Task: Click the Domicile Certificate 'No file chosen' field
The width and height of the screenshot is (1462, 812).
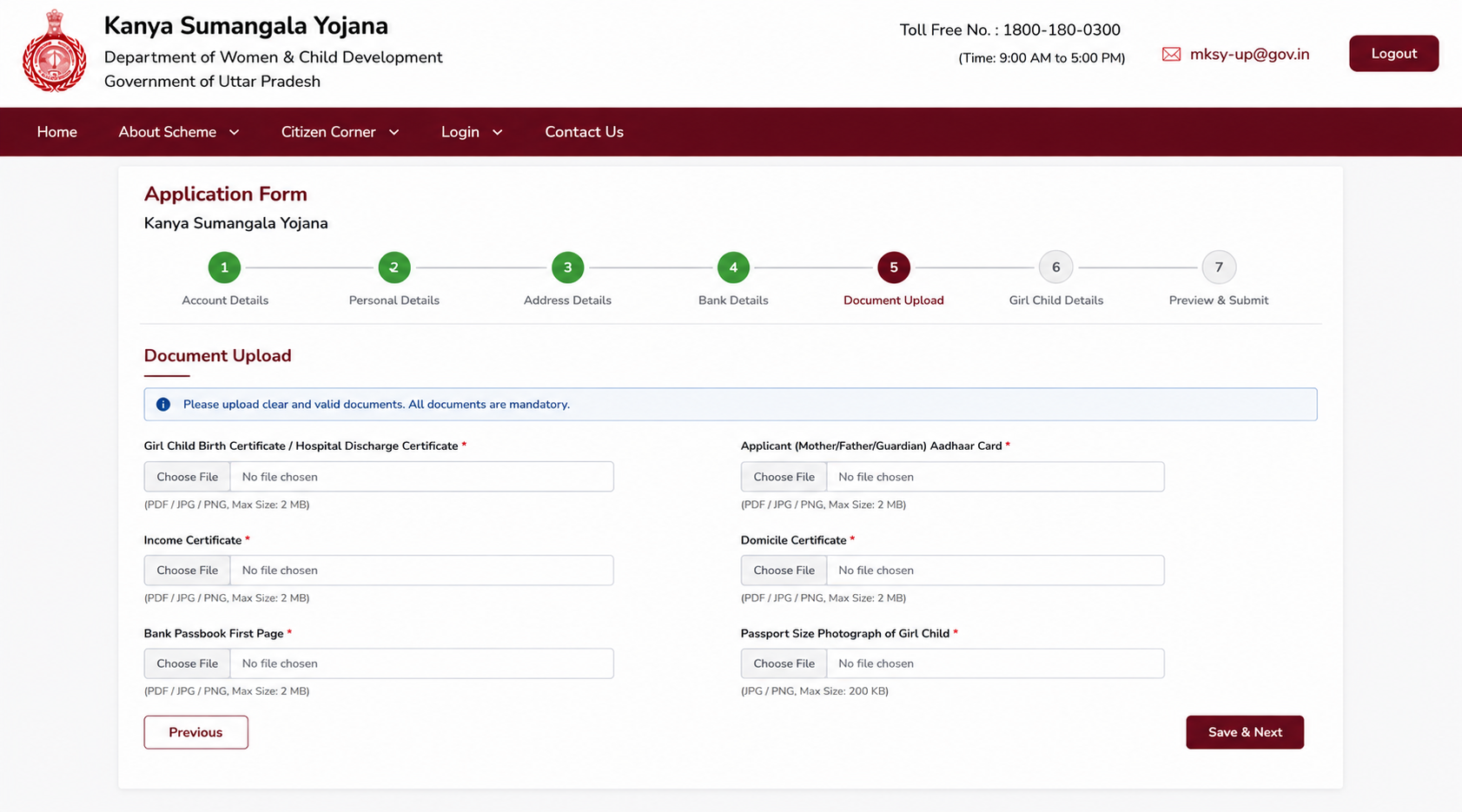Action: pos(996,571)
